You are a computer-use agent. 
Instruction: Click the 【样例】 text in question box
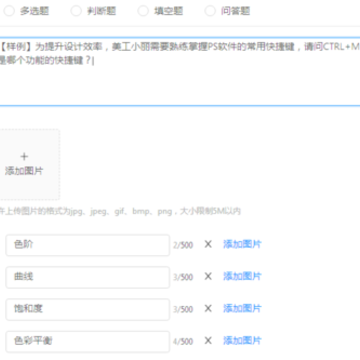17,47
